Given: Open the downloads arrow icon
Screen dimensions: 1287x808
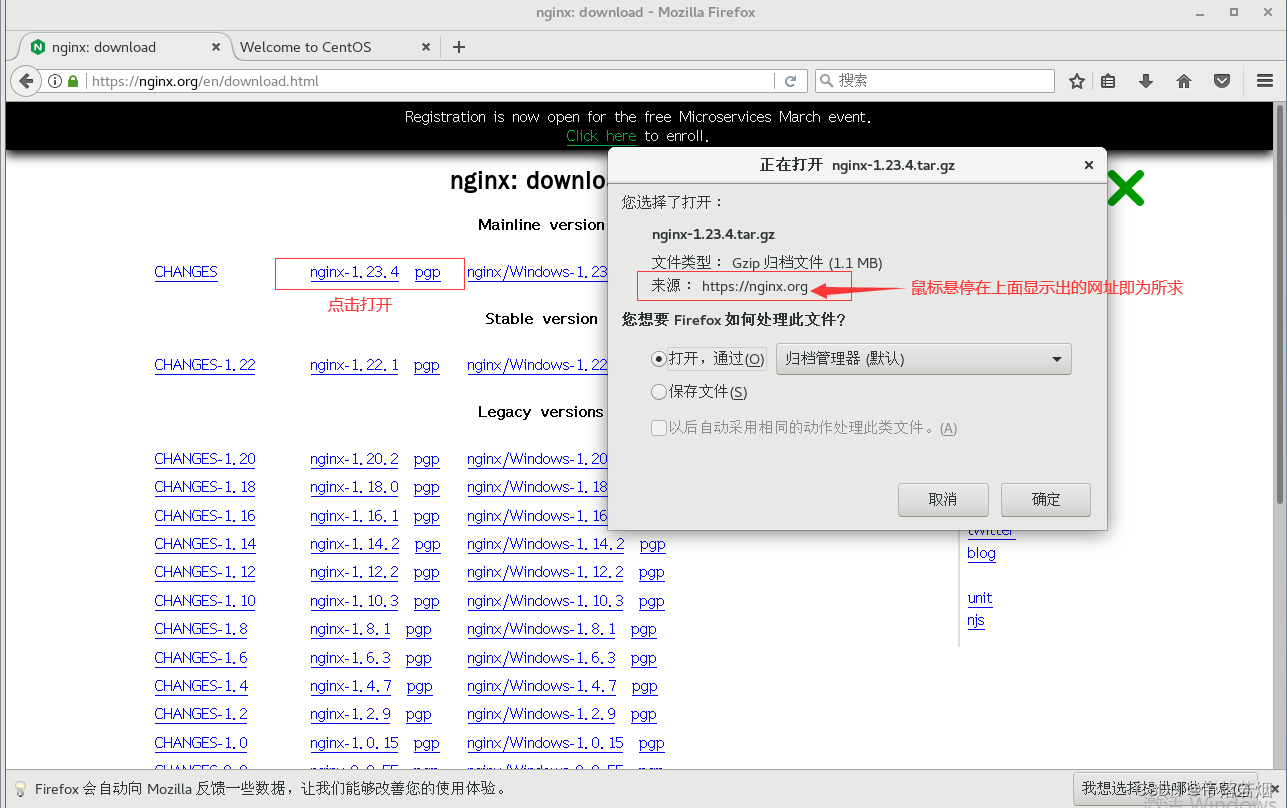Looking at the screenshot, I should [x=1146, y=81].
